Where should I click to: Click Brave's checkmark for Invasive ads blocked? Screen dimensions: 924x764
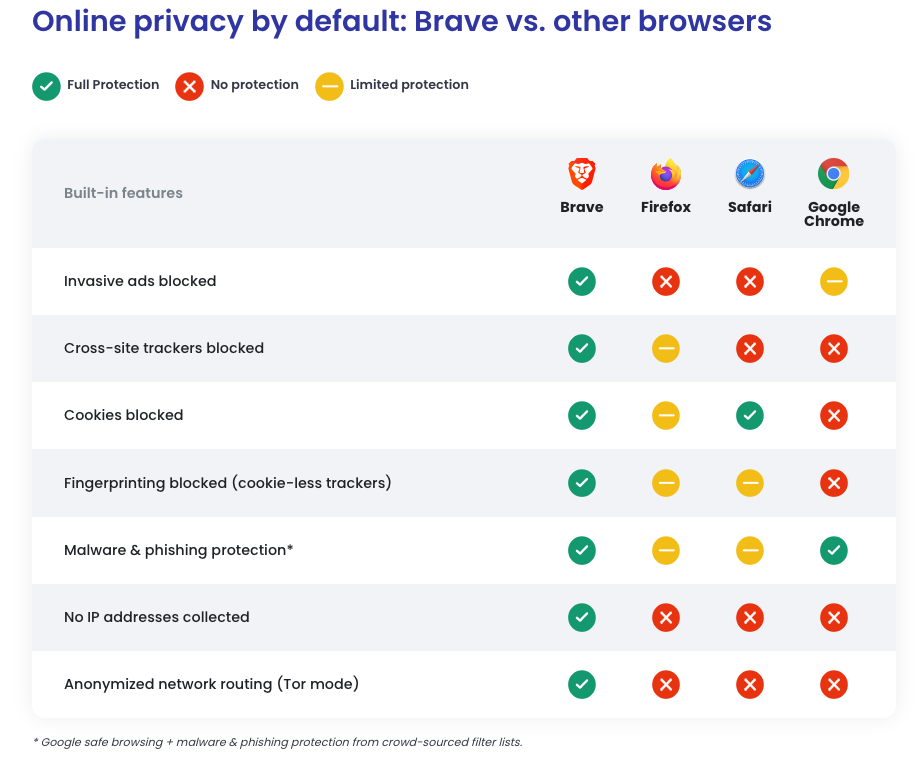coord(582,282)
